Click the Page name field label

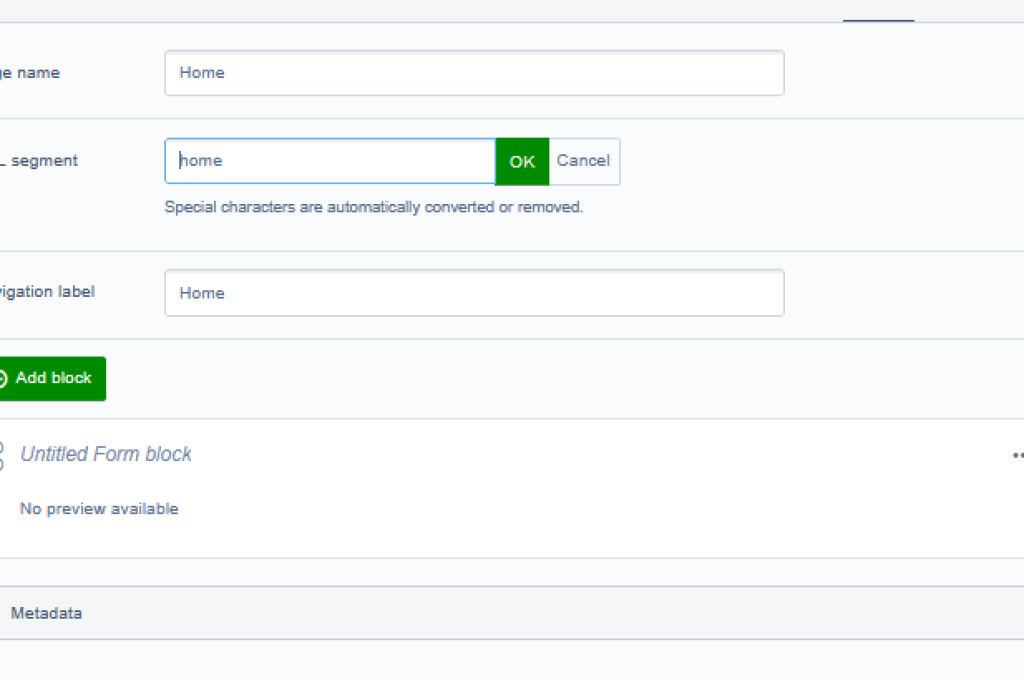(x=30, y=73)
